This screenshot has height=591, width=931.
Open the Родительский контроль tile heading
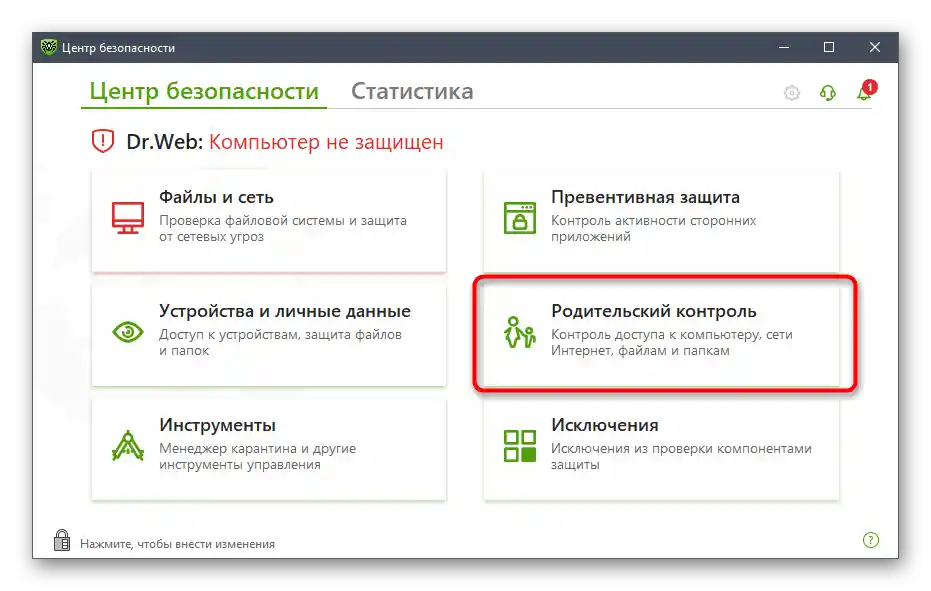(654, 311)
